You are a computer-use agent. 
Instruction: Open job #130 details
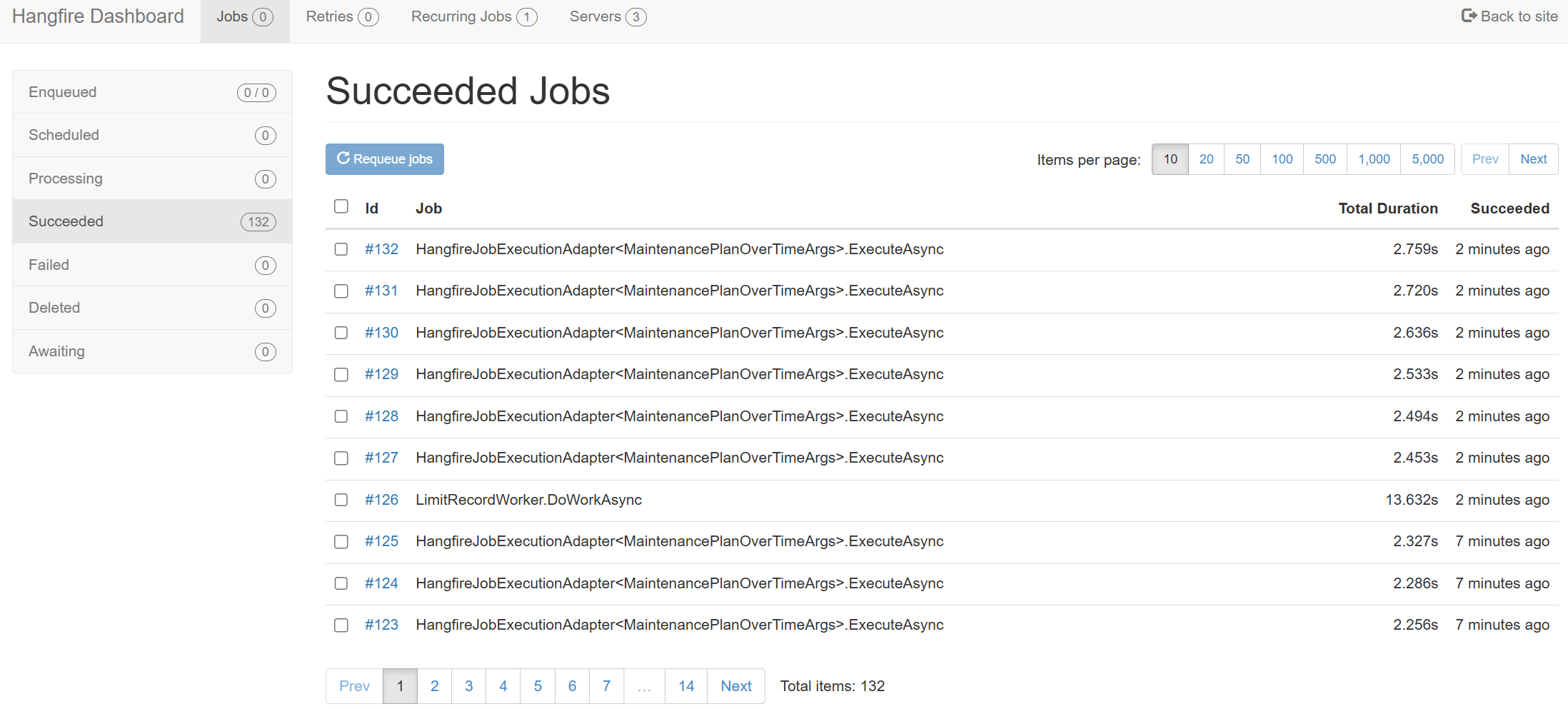(381, 333)
